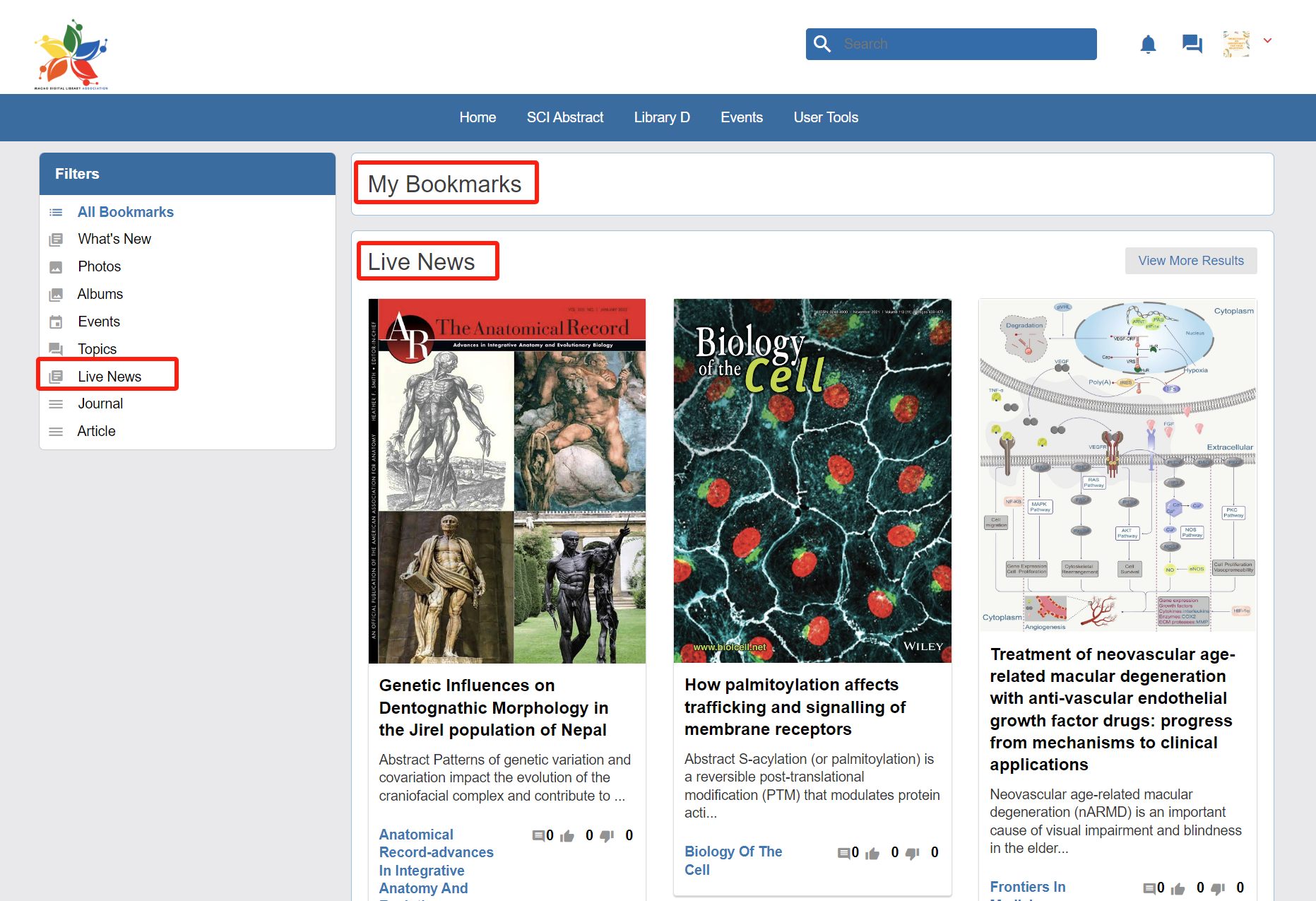Go to the Library D menu
This screenshot has height=901, width=1316.
[661, 117]
